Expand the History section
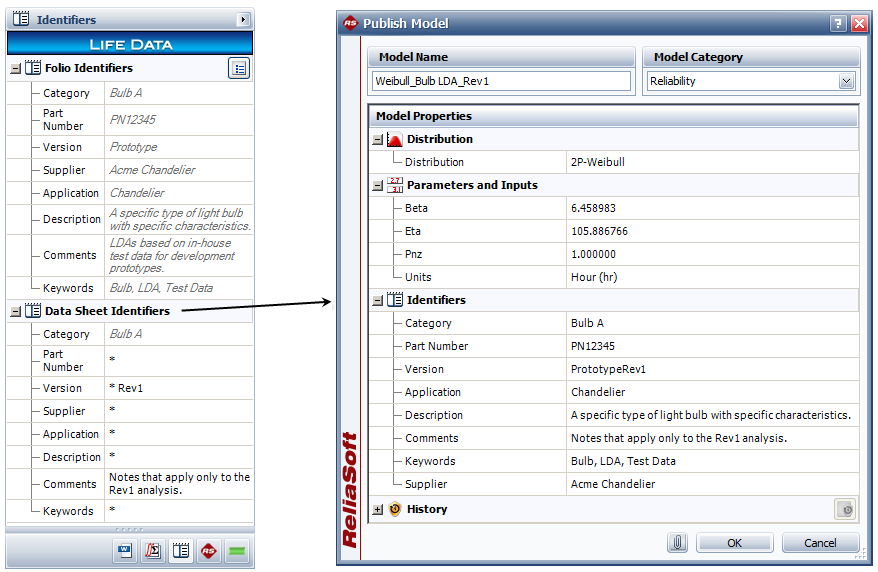Image resolution: width=878 pixels, height=572 pixels. pos(378,510)
